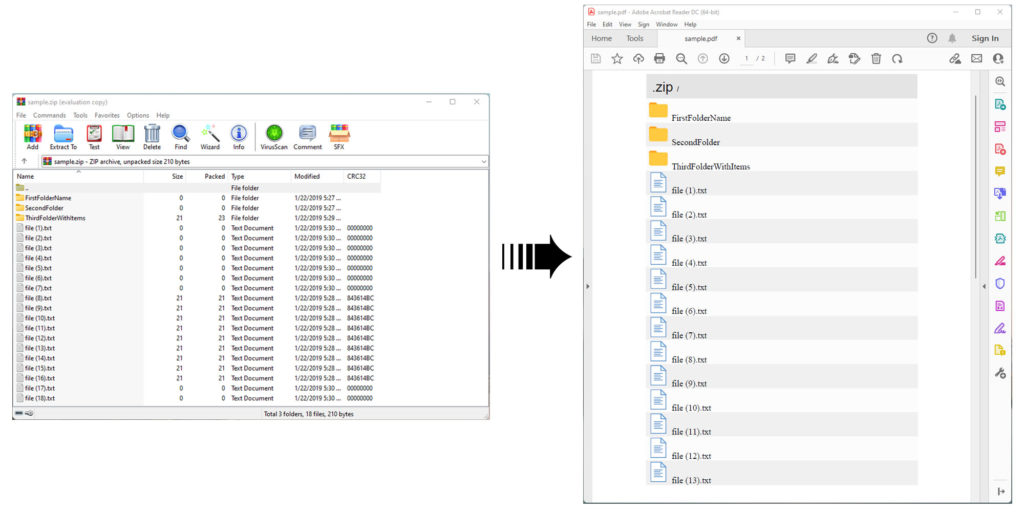Click the sticky note comment tool
This screenshot has height=512, width=1024.
click(x=790, y=59)
